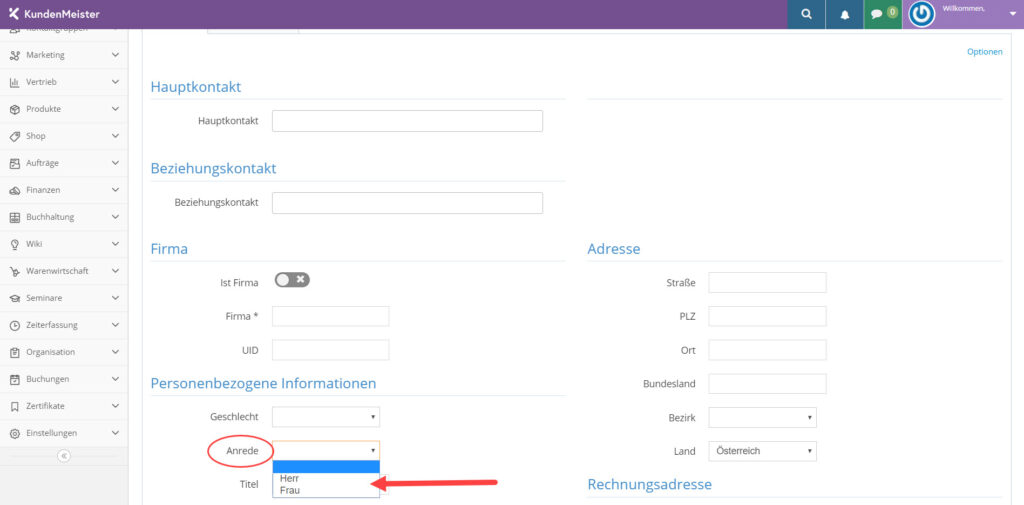The height and width of the screenshot is (505, 1024).
Task: Click the KundenMeister logo
Action: tap(55, 14)
